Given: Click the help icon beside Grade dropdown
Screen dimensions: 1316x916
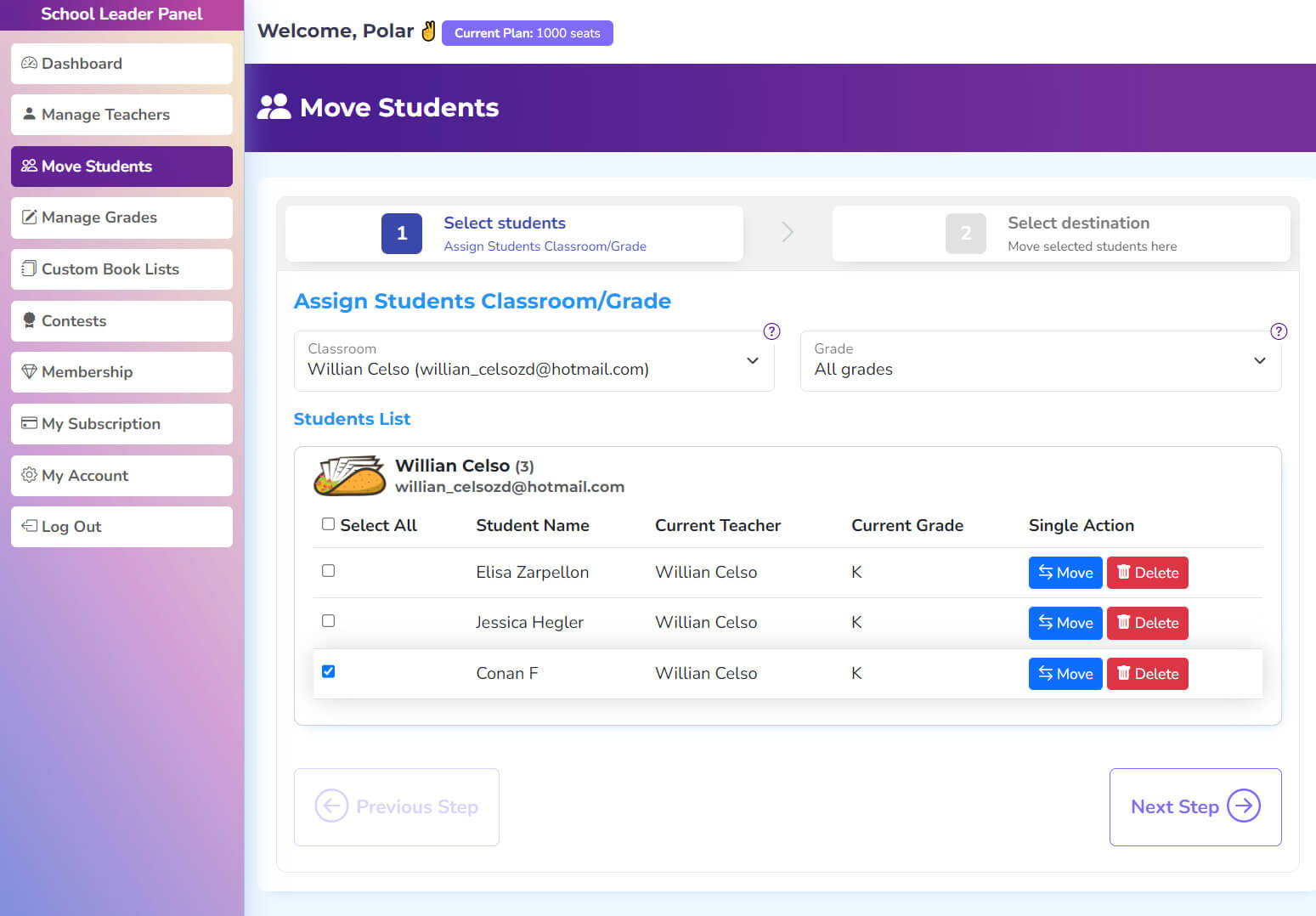Looking at the screenshot, I should (1278, 331).
